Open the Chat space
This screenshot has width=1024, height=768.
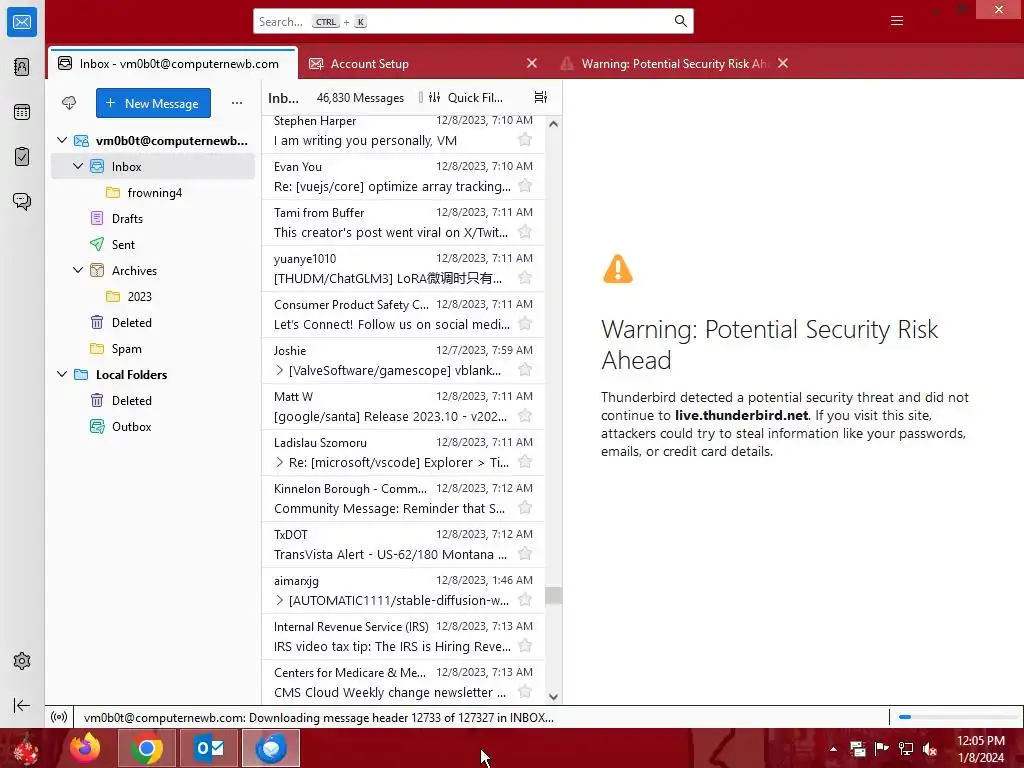pos(22,201)
